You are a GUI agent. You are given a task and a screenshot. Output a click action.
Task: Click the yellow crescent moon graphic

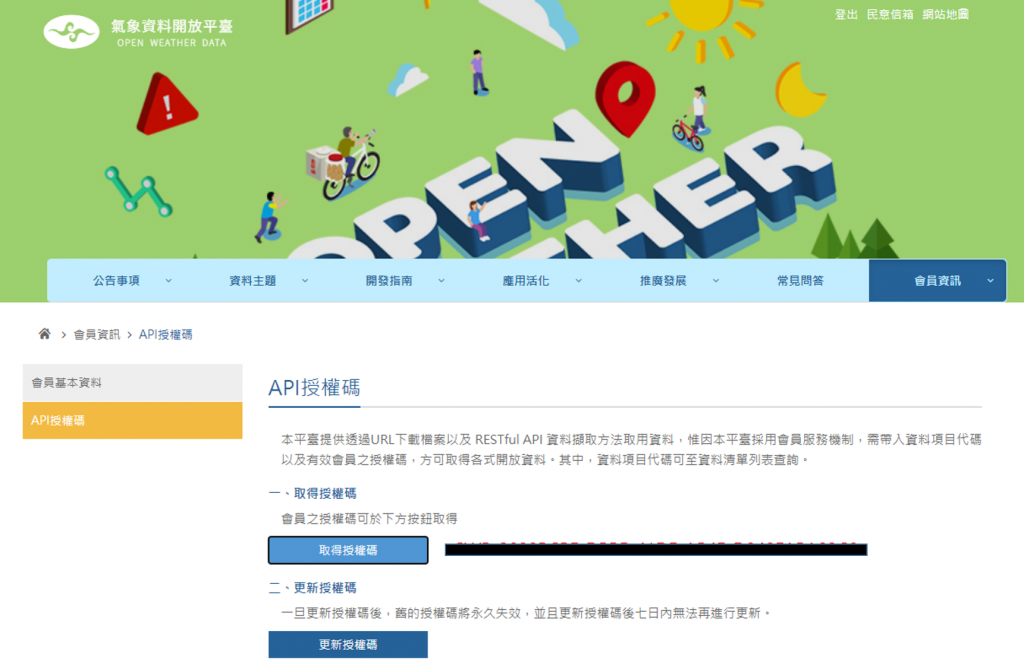pyautogui.click(x=799, y=90)
